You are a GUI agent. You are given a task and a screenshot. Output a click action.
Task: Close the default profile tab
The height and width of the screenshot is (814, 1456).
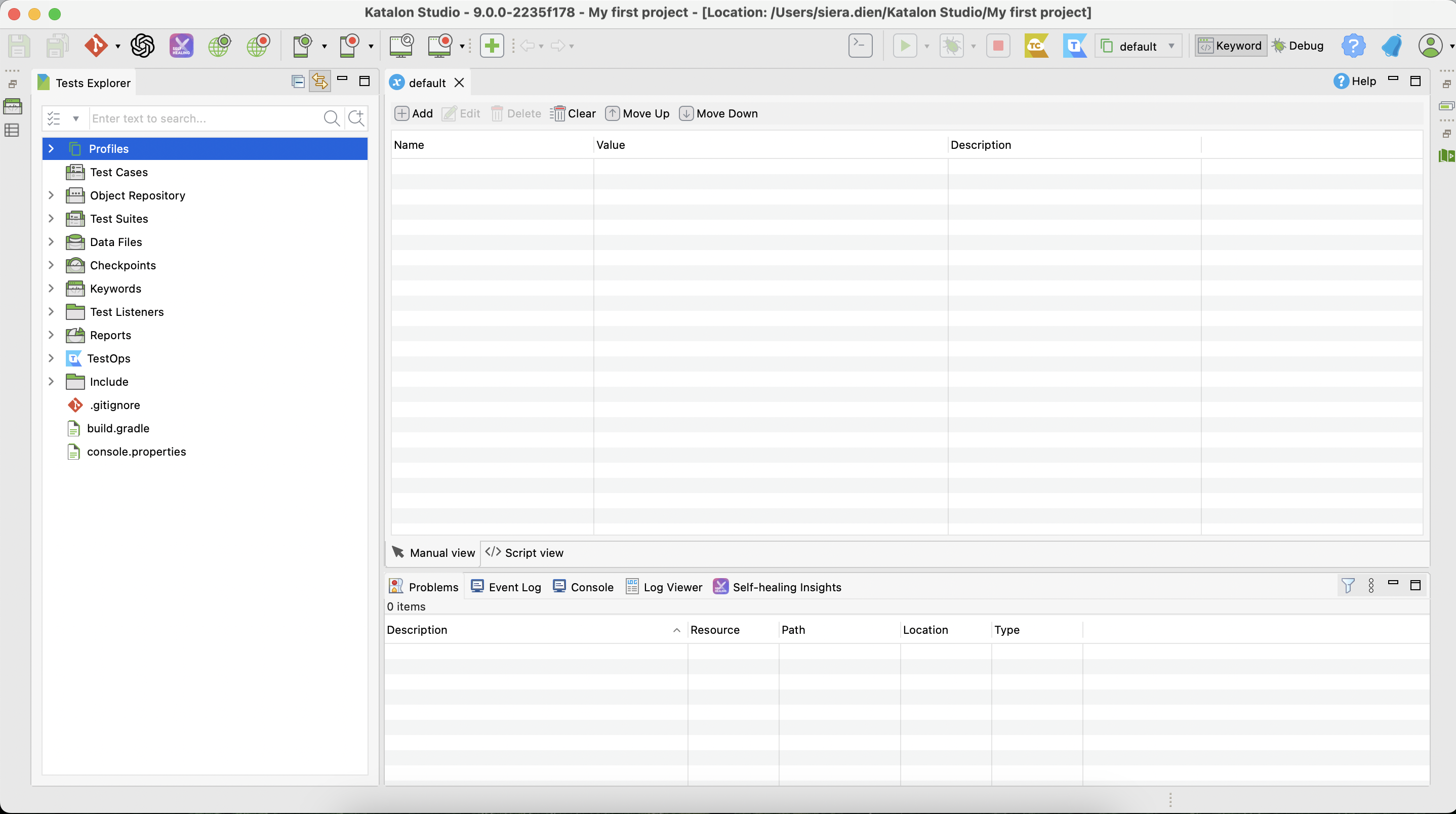tap(459, 83)
